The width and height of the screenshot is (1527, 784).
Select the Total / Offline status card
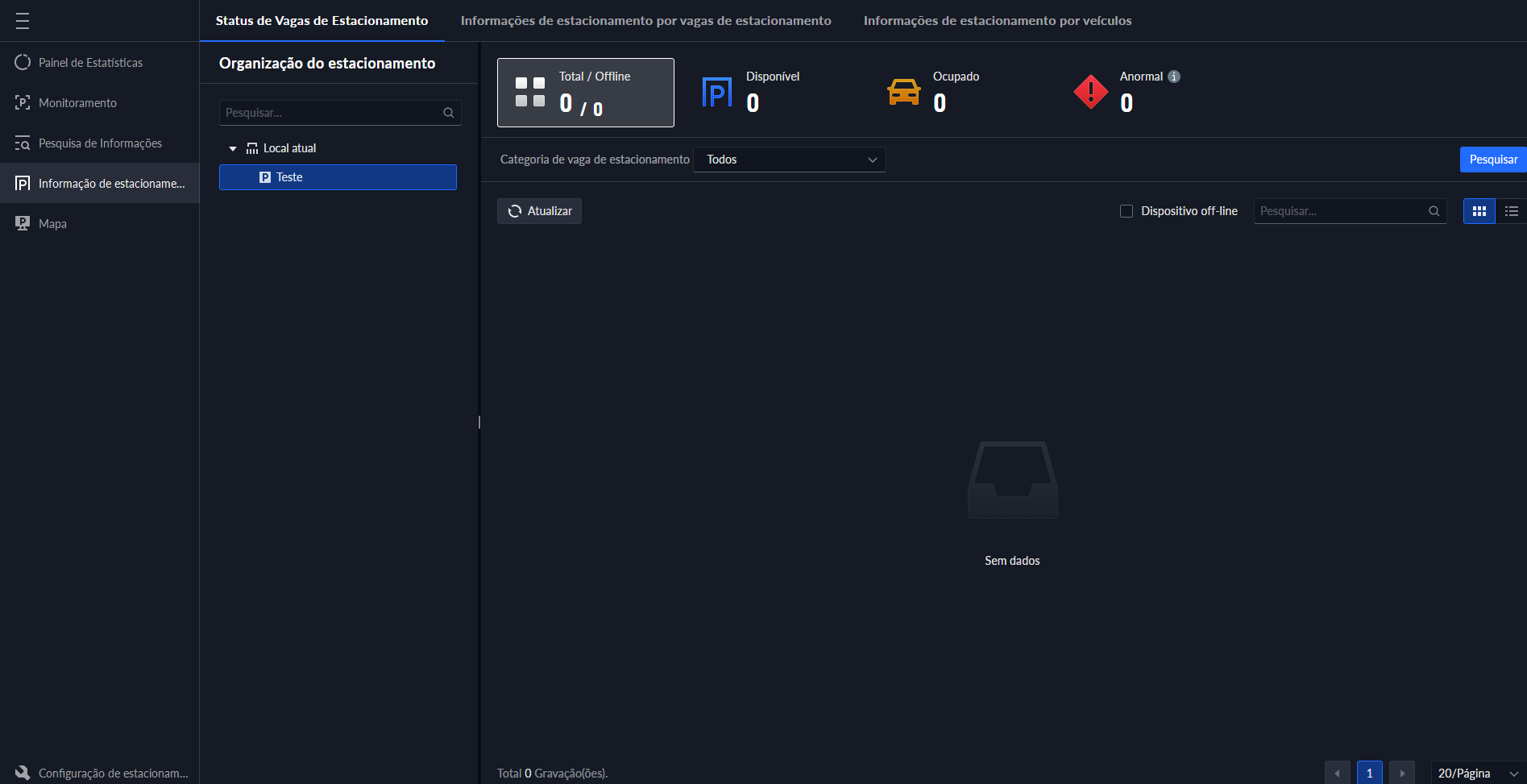[585, 93]
